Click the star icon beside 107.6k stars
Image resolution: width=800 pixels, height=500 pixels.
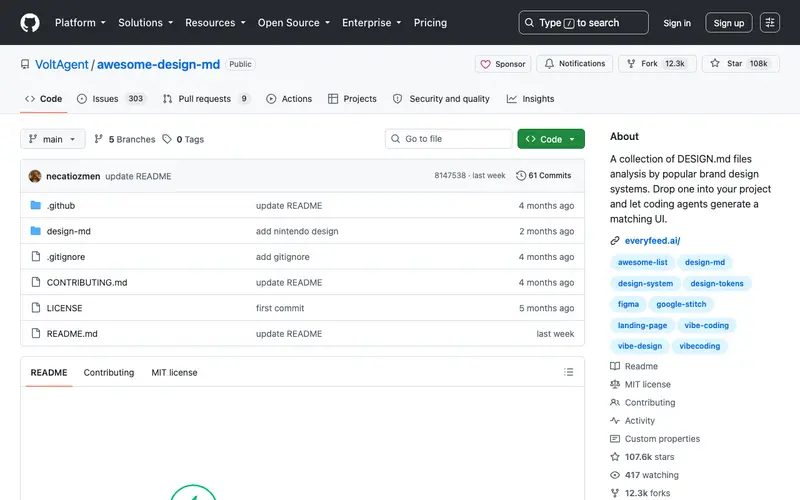click(x=615, y=457)
